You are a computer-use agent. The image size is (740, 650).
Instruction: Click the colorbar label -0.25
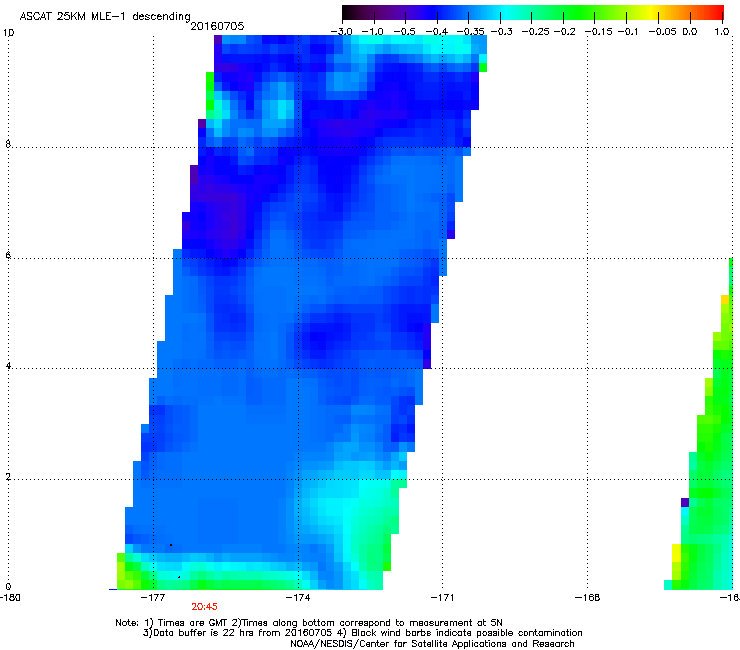coord(535,31)
